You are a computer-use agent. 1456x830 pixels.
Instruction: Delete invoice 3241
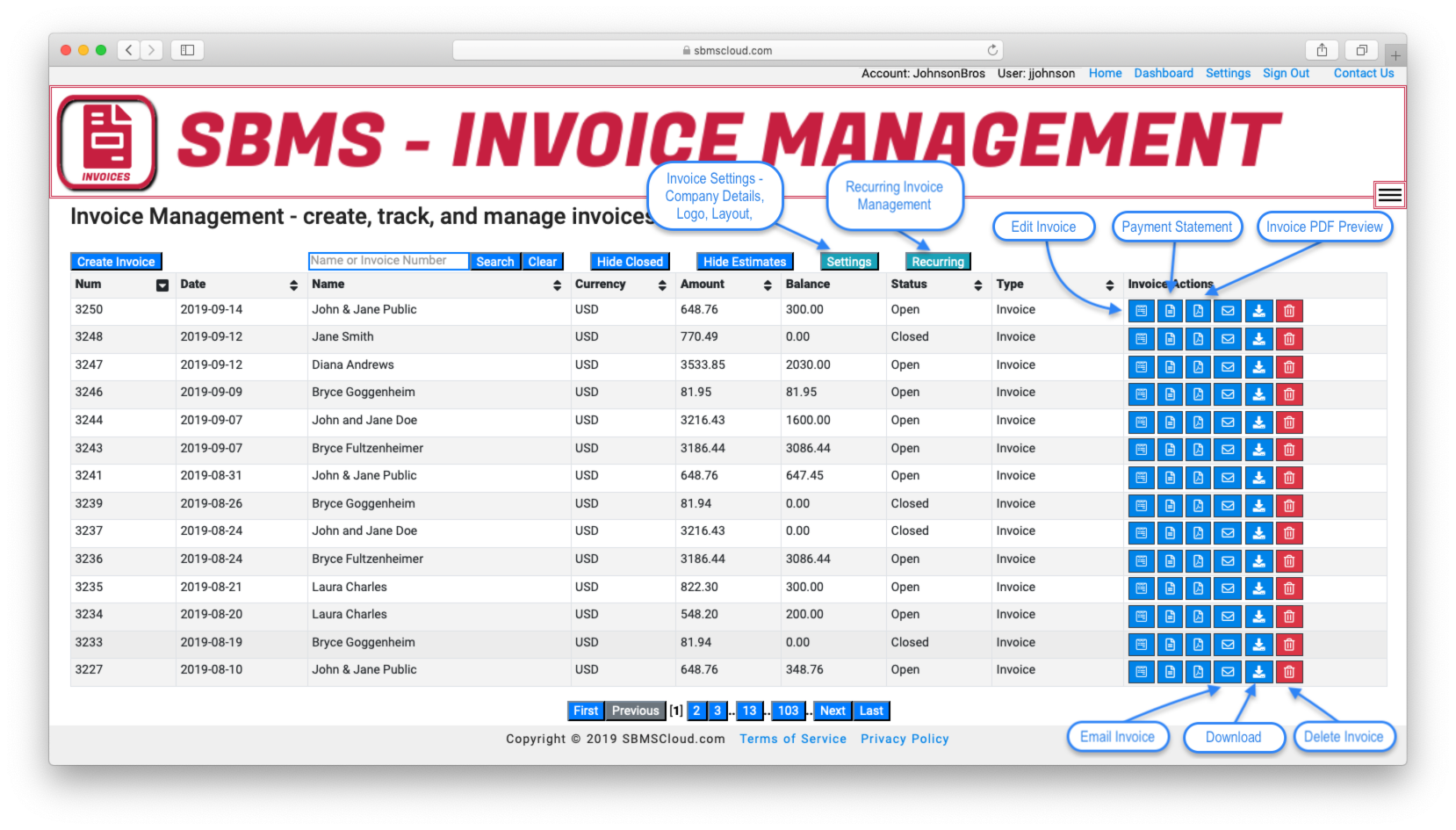pos(1289,478)
